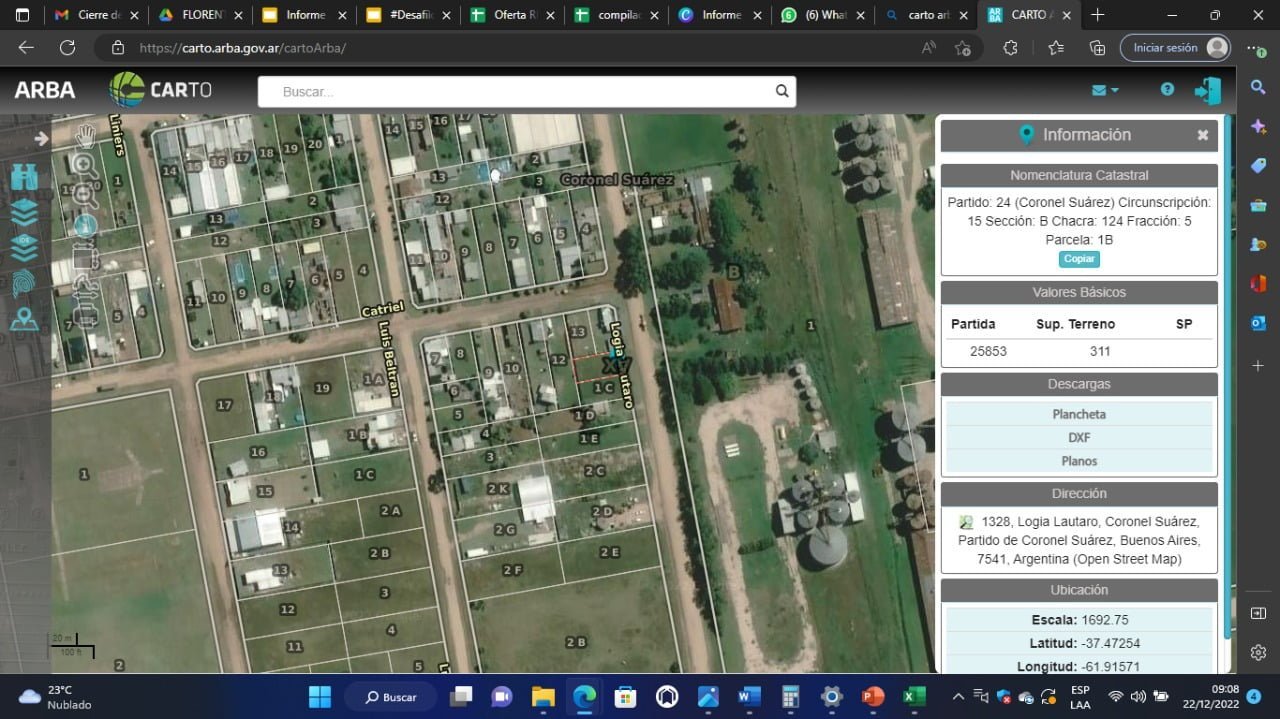Close the Información panel
This screenshot has width=1280, height=719.
(1203, 135)
